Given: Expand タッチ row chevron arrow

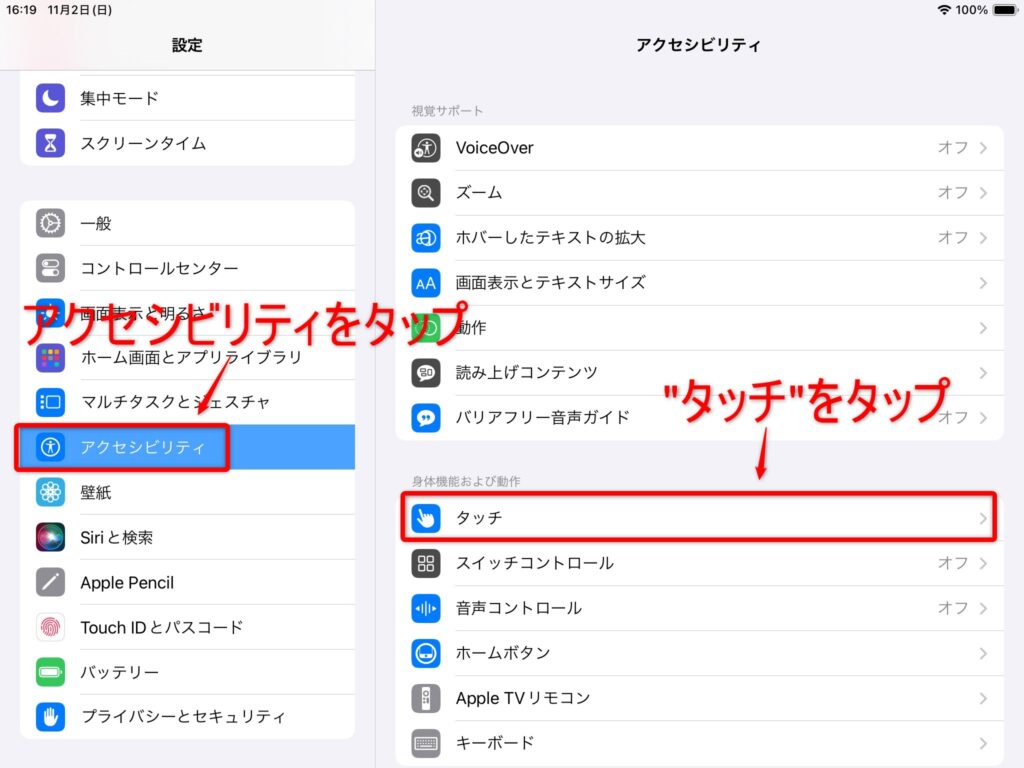Looking at the screenshot, I should [x=983, y=518].
